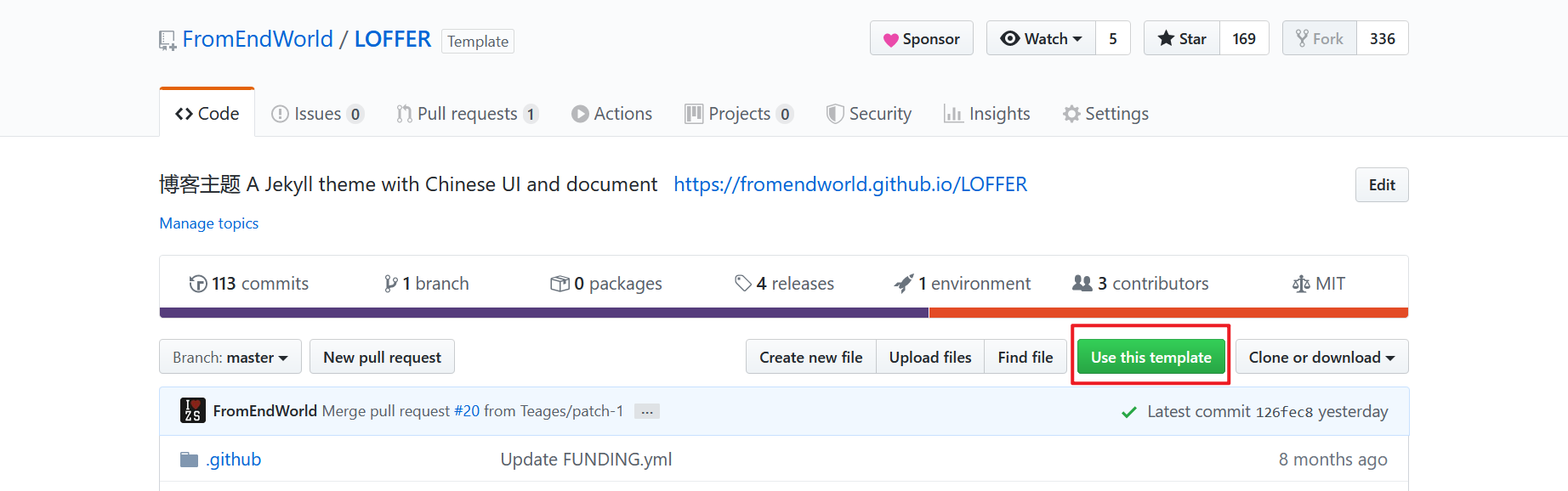View the 0 packages page
The width and height of the screenshot is (1568, 491).
click(606, 284)
